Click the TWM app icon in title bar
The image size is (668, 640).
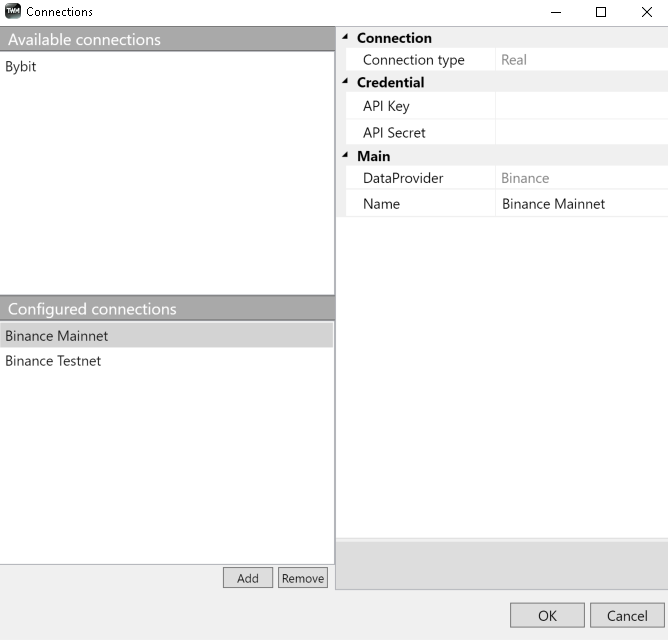13,11
